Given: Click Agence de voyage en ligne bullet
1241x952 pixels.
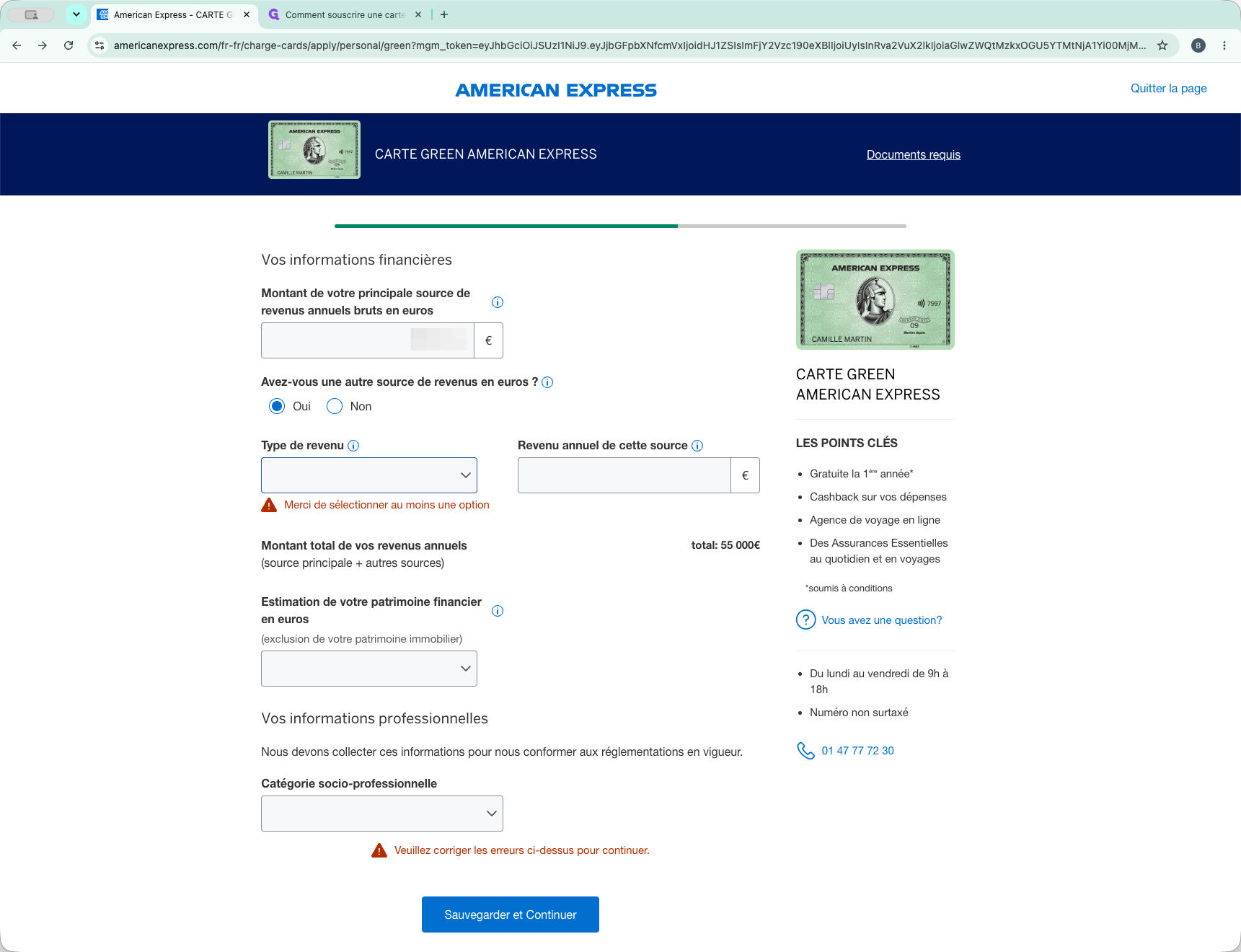Looking at the screenshot, I should [875, 520].
